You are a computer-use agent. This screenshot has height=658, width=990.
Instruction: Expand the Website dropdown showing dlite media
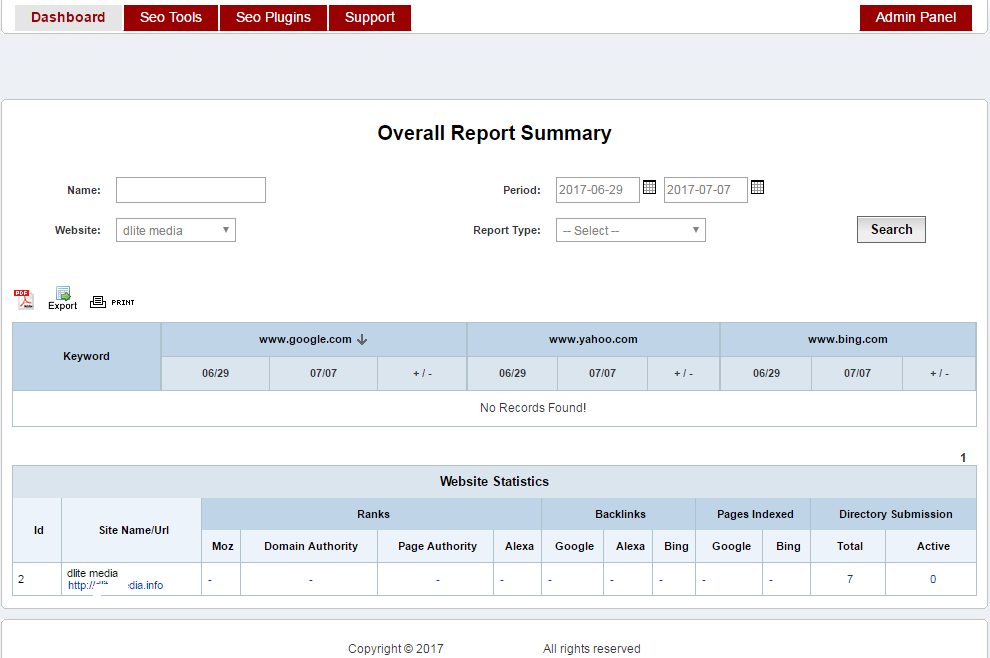[176, 230]
